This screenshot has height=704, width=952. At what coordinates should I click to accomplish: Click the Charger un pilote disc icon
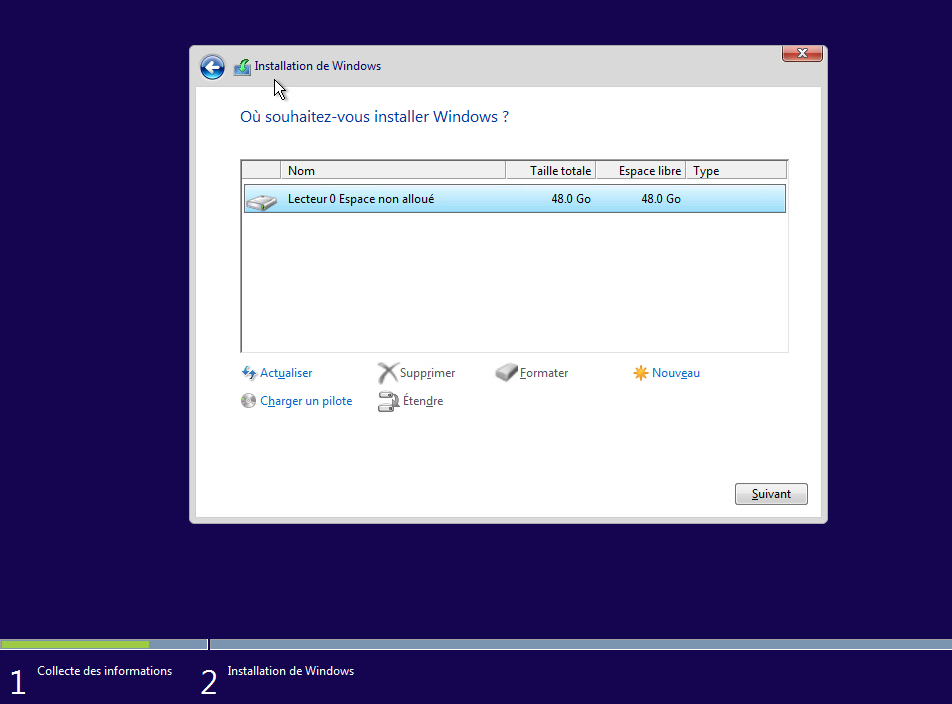[249, 401]
